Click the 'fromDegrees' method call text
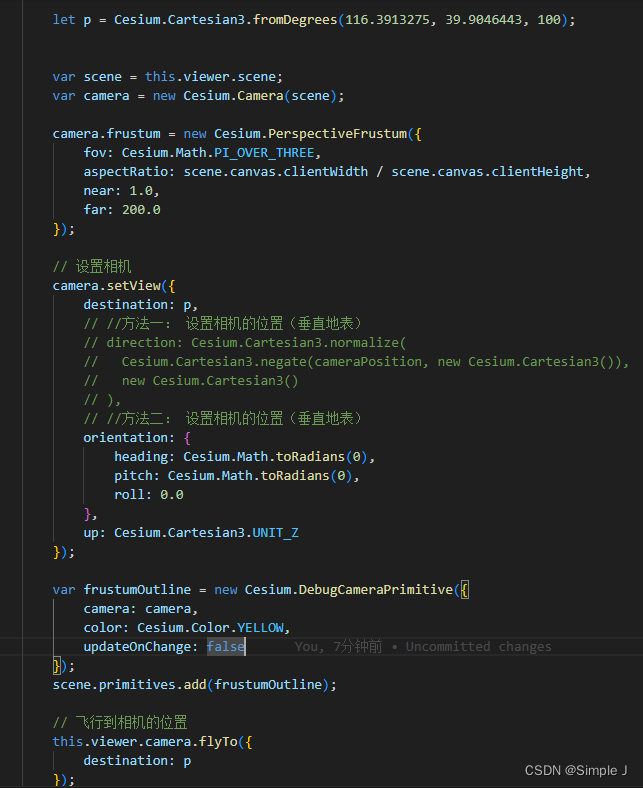Viewport: 643px width, 788px height. (x=295, y=20)
